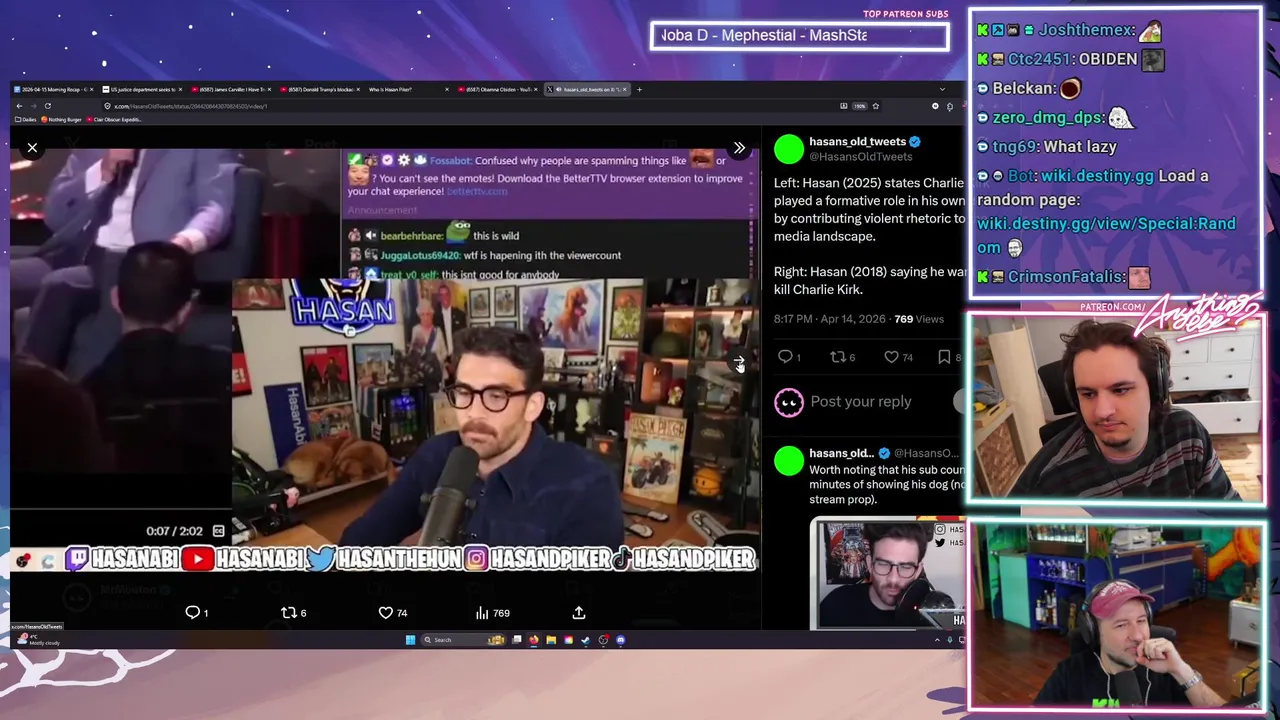Screen dimensions: 1280x720
Task: Open a new browser tab with the plus button
Action: (639, 89)
